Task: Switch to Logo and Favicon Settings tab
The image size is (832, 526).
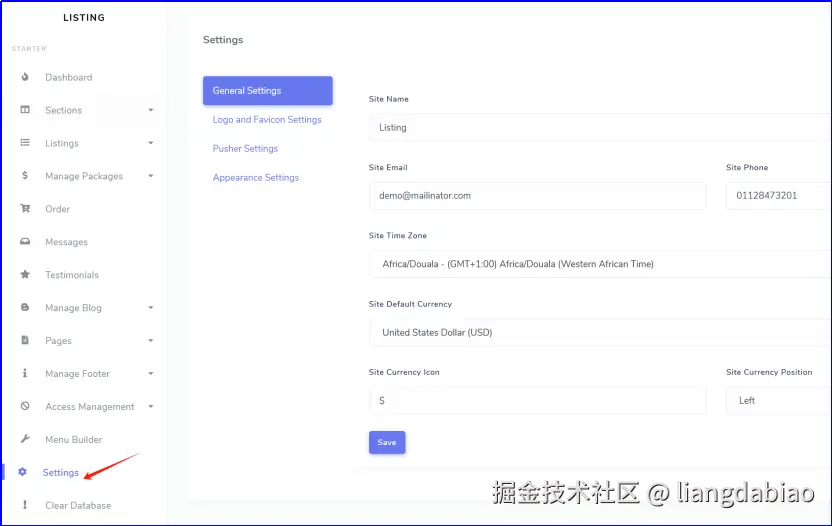Action: point(267,119)
